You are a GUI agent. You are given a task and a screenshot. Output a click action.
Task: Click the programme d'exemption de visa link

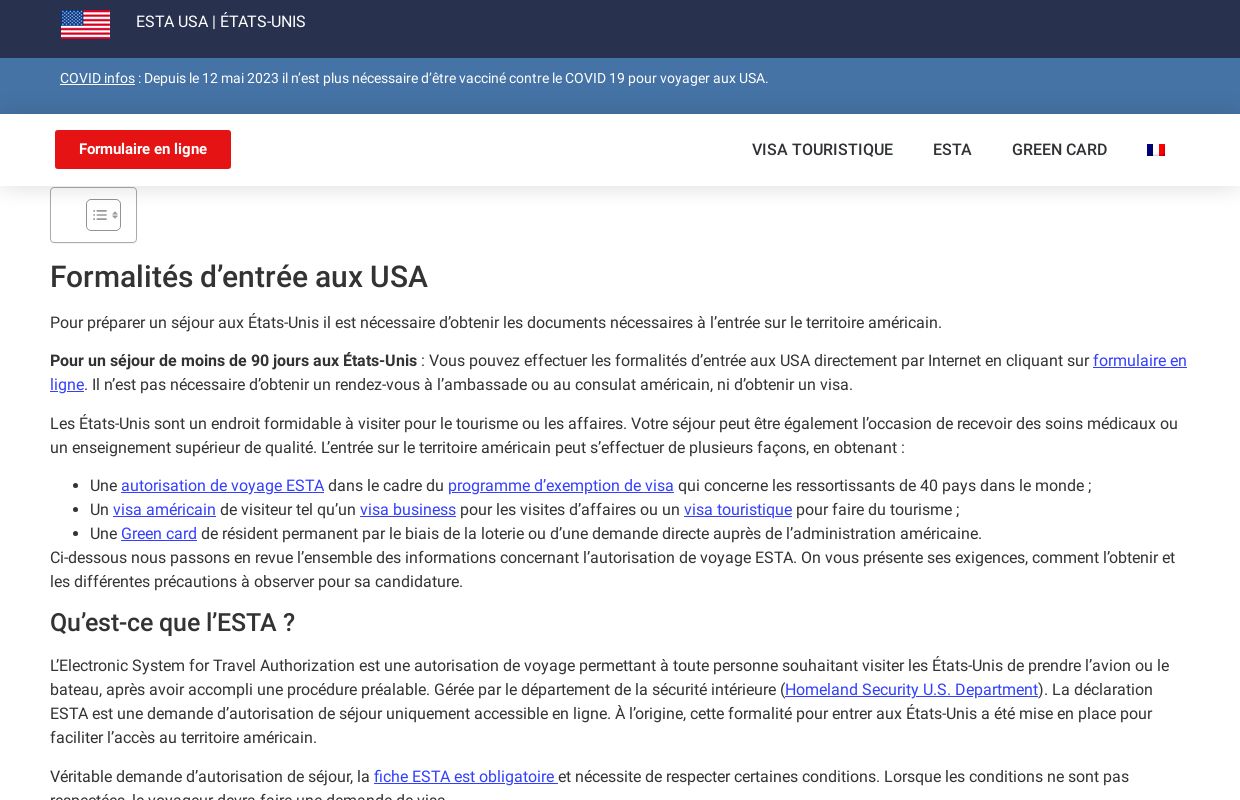(561, 486)
